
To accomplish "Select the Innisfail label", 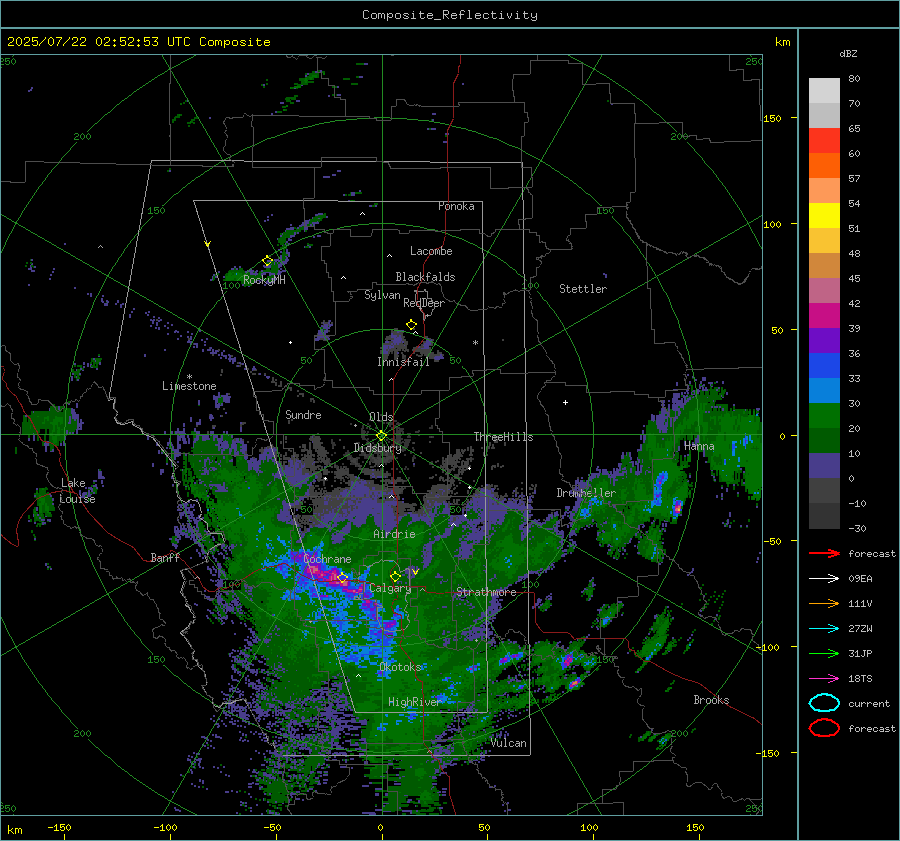I will click(x=403, y=362).
